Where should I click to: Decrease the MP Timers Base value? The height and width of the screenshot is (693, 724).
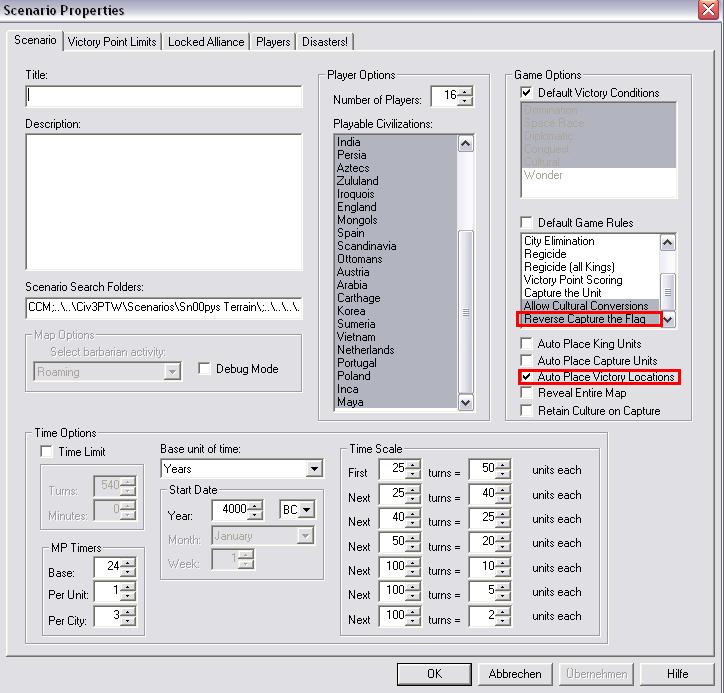128,573
